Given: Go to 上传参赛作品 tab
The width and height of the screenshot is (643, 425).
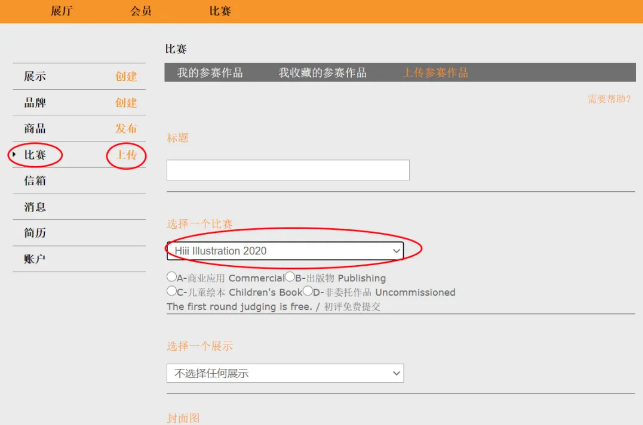Looking at the screenshot, I should pyautogui.click(x=436, y=73).
